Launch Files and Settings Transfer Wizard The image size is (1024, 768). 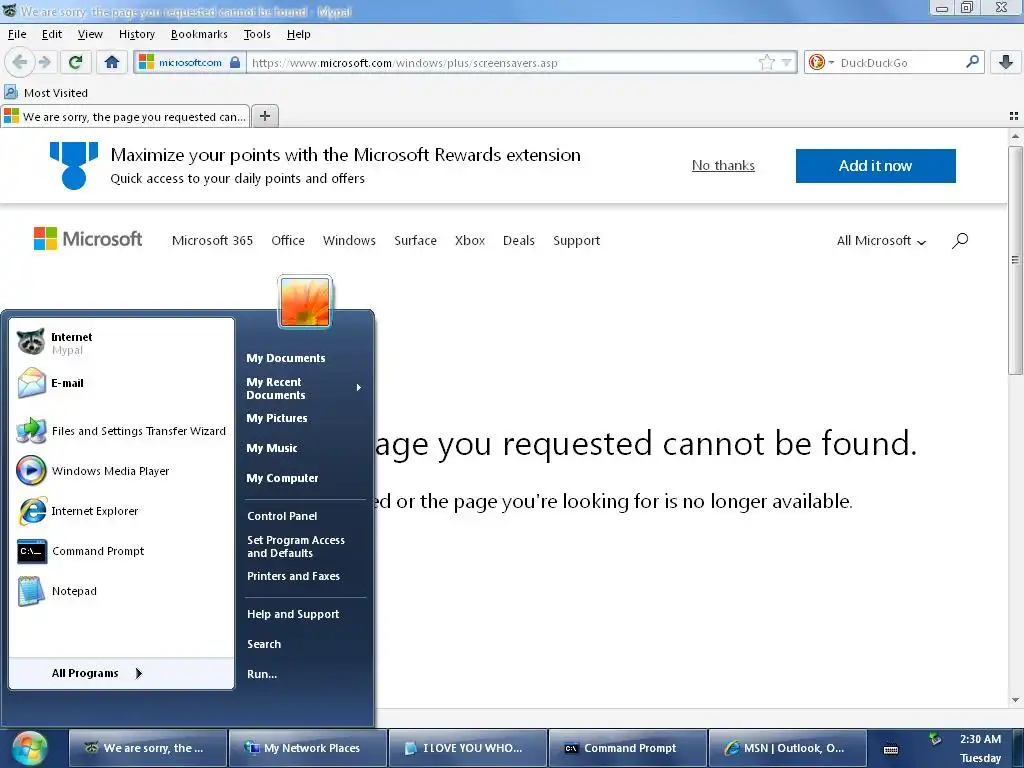(121, 430)
